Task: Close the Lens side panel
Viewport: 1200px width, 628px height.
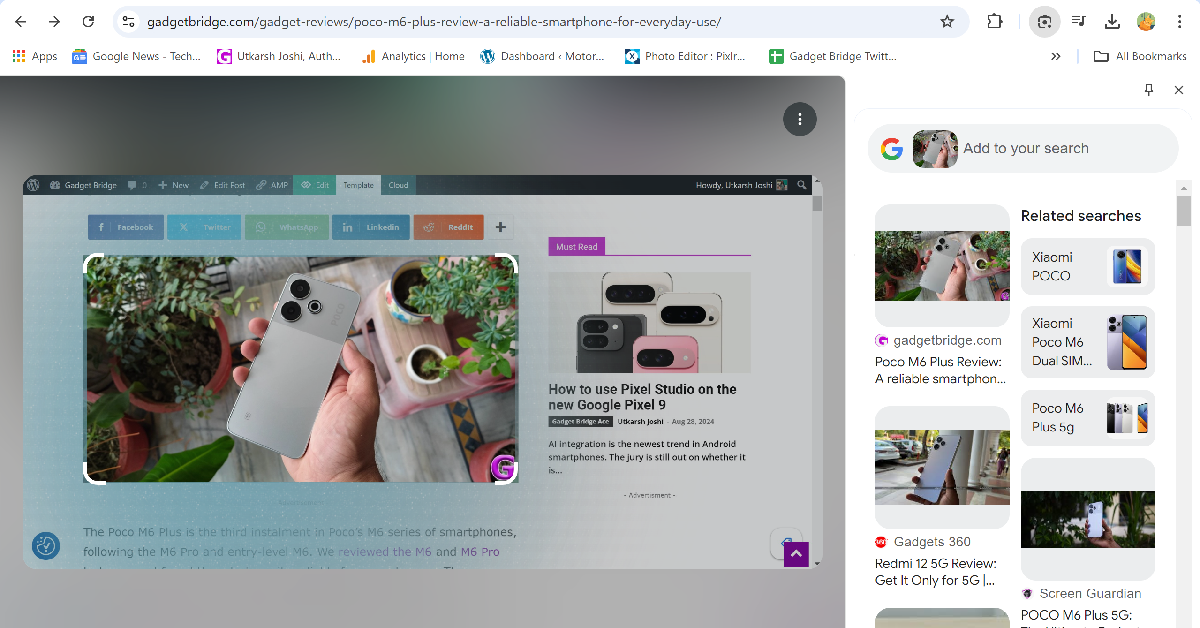Action: pos(1179,90)
